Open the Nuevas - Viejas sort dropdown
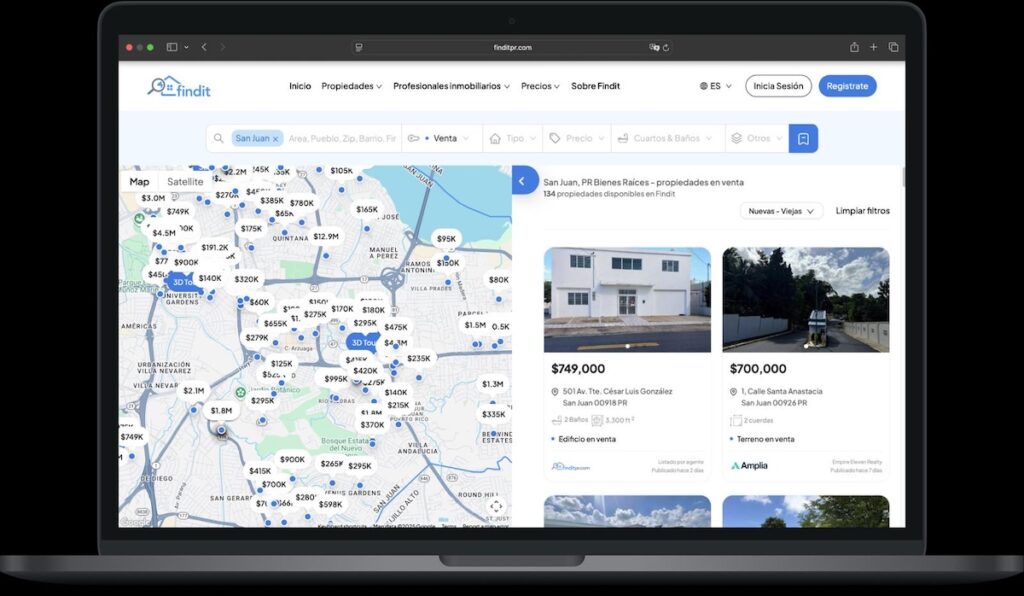The width and height of the screenshot is (1024, 596). click(x=780, y=210)
